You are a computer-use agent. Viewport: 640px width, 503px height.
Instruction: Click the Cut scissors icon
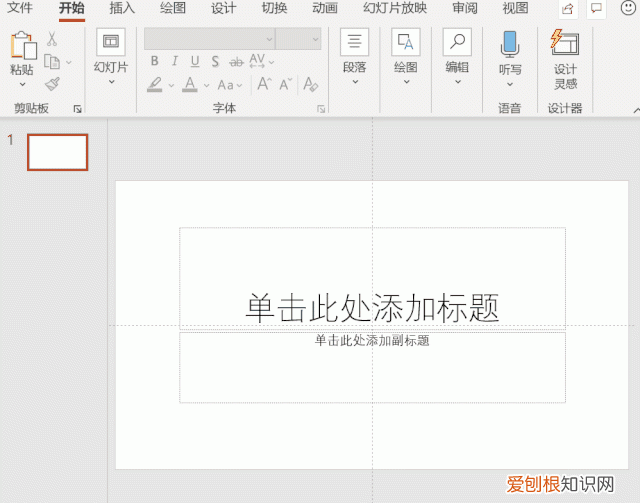[x=52, y=39]
